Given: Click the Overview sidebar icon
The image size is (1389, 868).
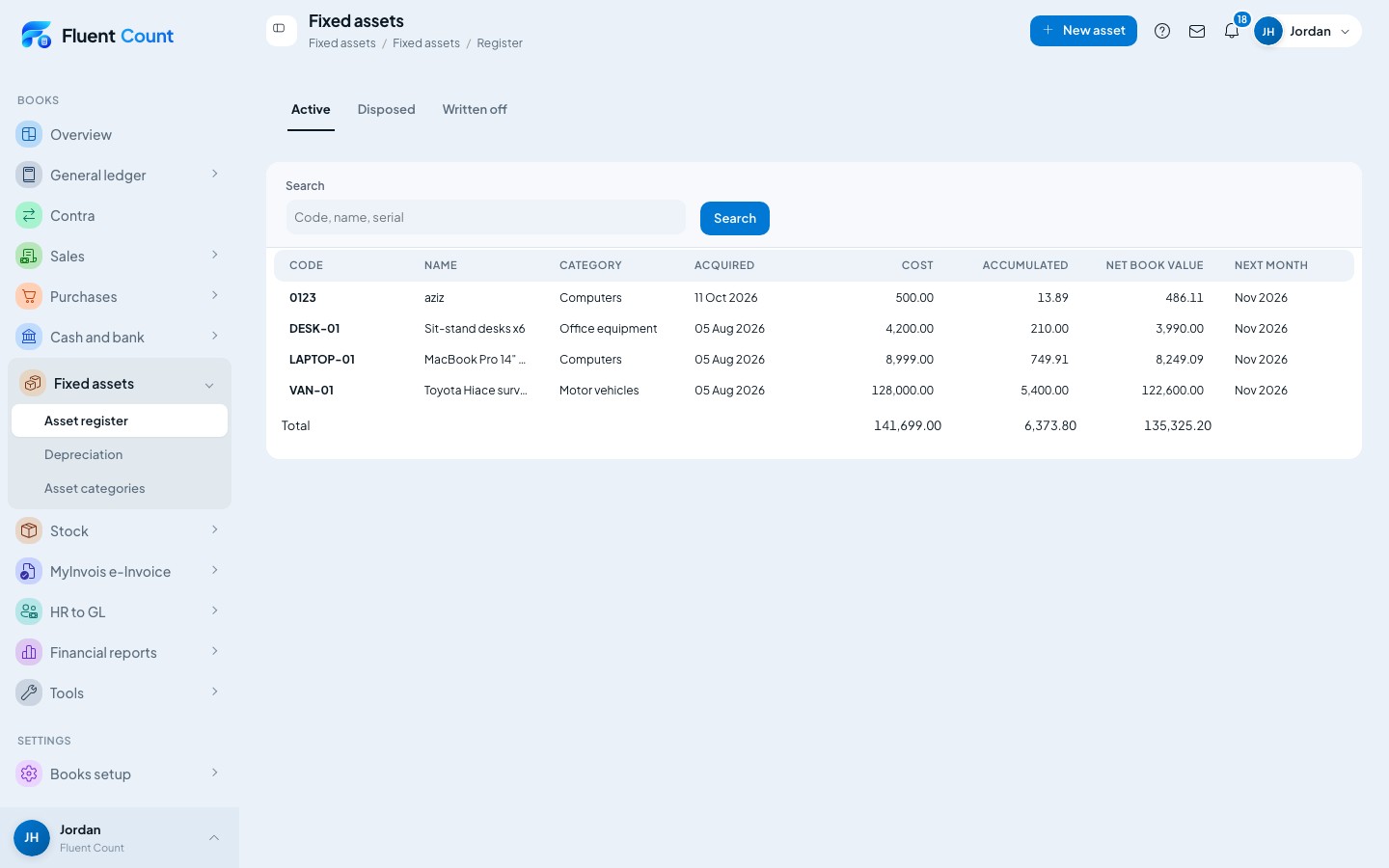Looking at the screenshot, I should 29,134.
